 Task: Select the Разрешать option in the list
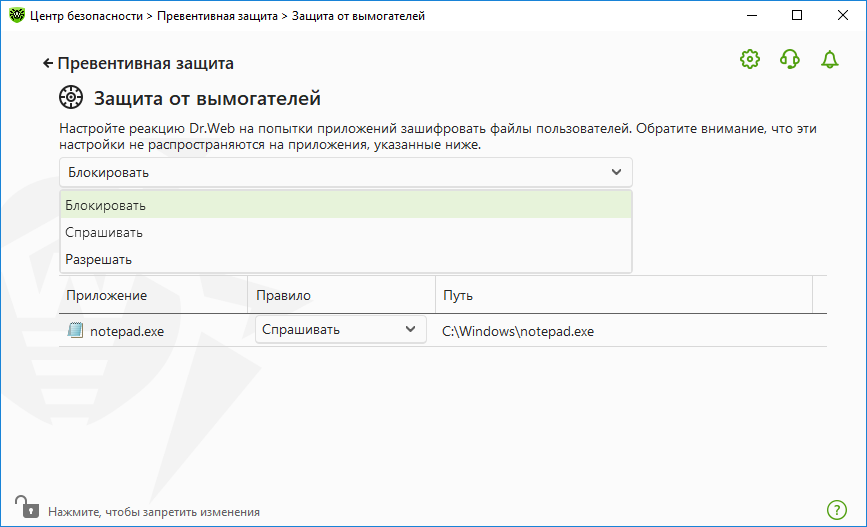coord(346,259)
